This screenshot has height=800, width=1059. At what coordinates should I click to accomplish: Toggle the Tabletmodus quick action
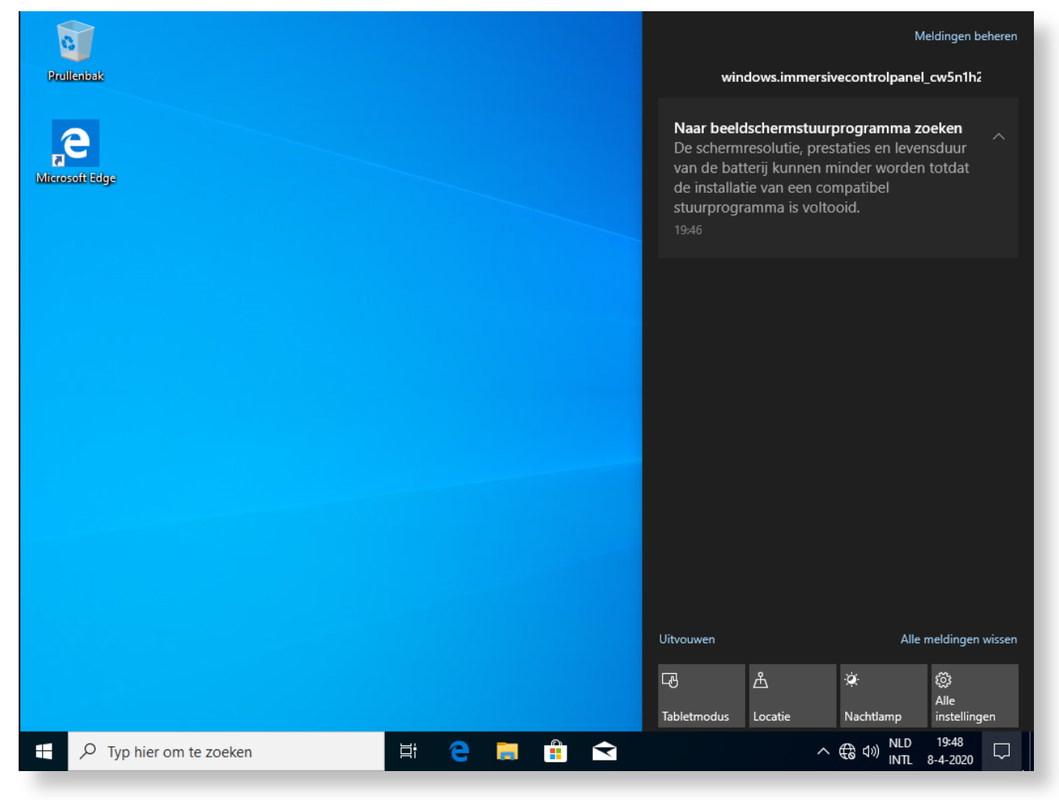click(701, 696)
